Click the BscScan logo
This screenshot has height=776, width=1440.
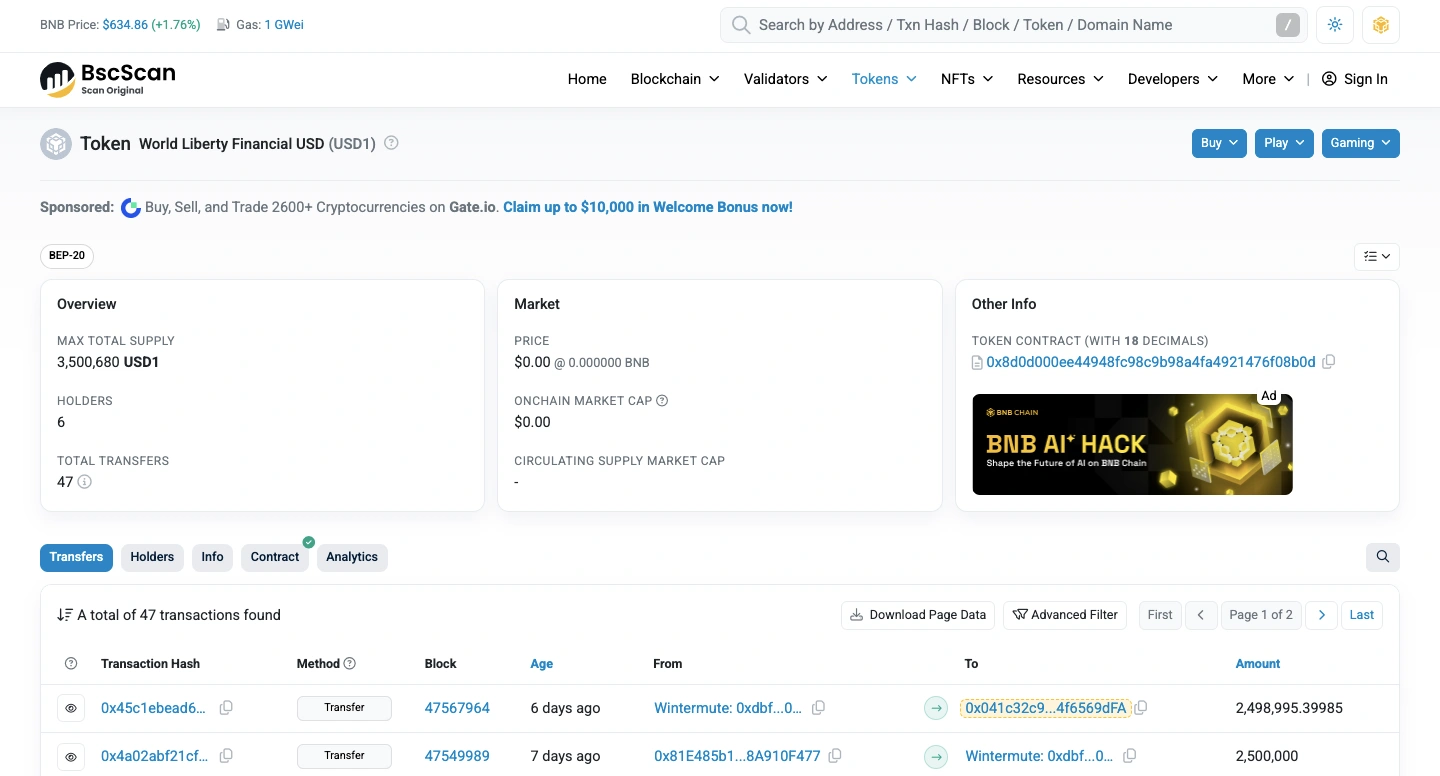tap(108, 79)
